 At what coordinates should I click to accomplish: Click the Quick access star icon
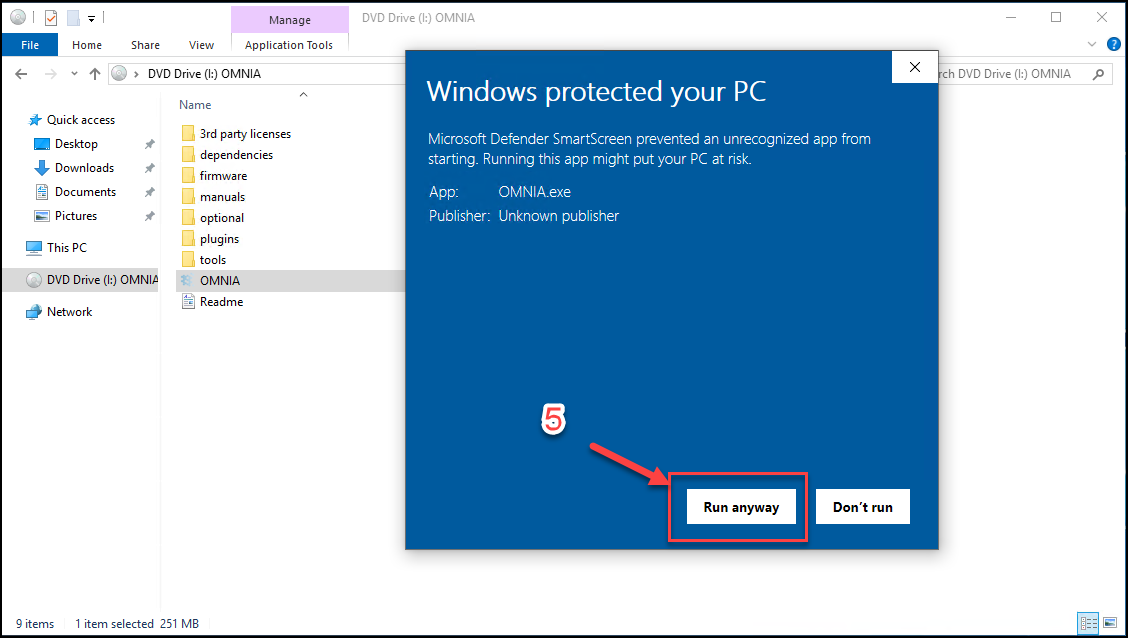35,120
